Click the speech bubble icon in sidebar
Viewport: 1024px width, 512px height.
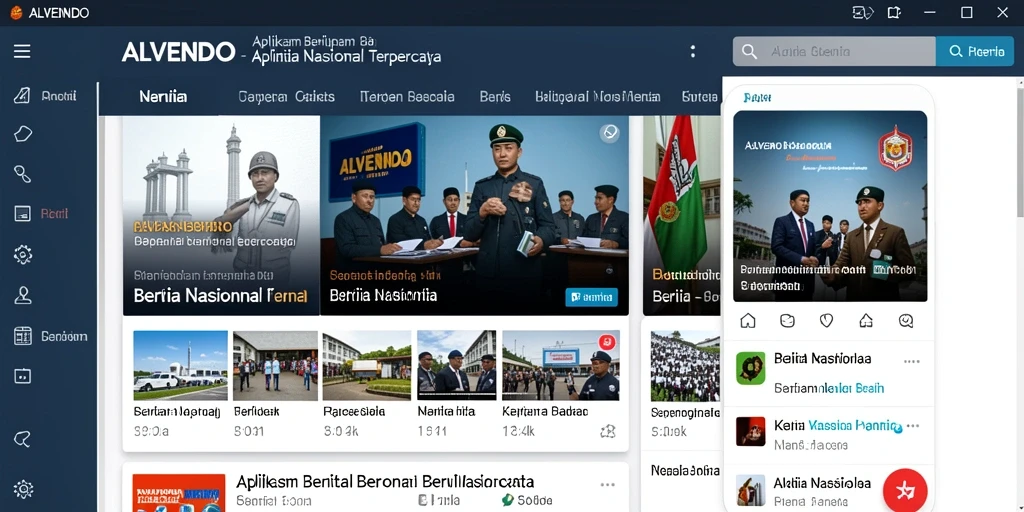click(x=22, y=439)
